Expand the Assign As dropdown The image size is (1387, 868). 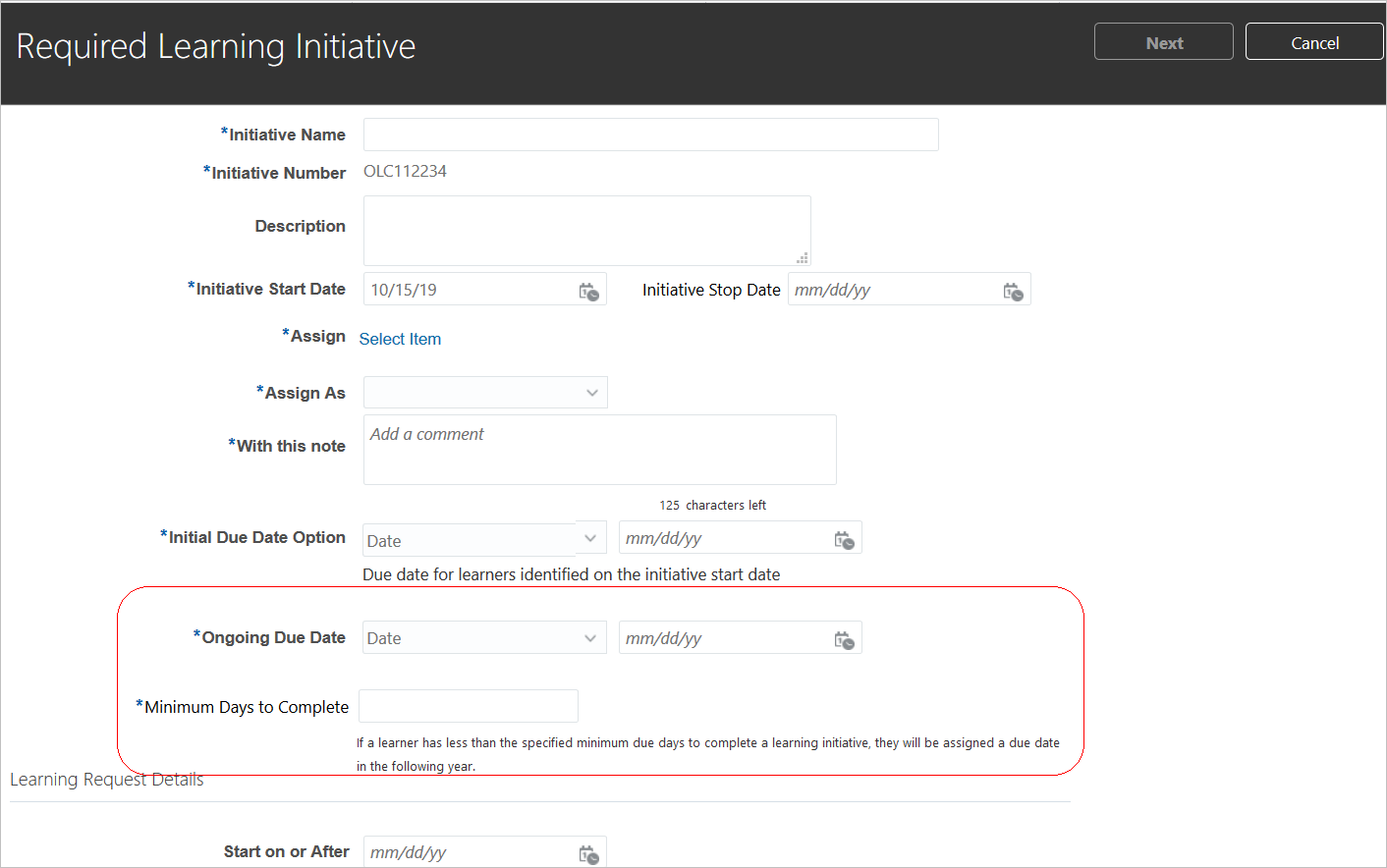591,393
